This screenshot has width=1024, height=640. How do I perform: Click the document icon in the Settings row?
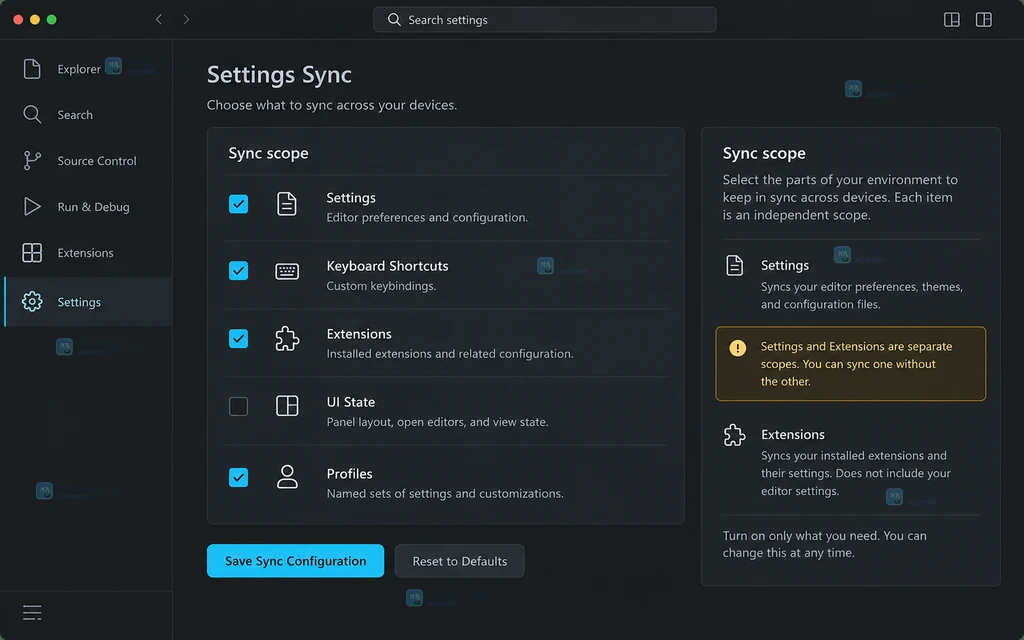click(287, 204)
